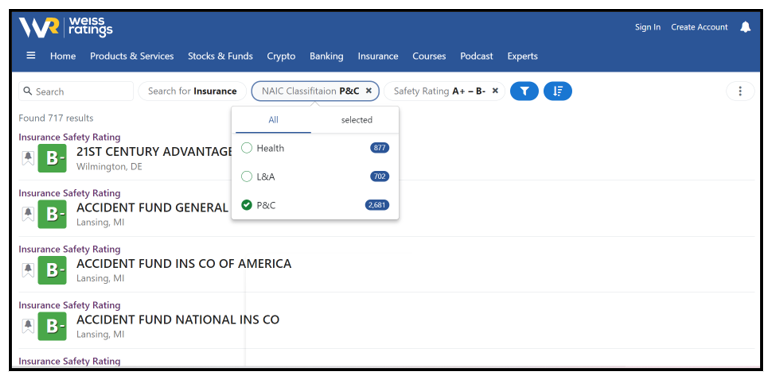
Task: Open the NAIC Classification P&C filter chip
Action: 315,91
